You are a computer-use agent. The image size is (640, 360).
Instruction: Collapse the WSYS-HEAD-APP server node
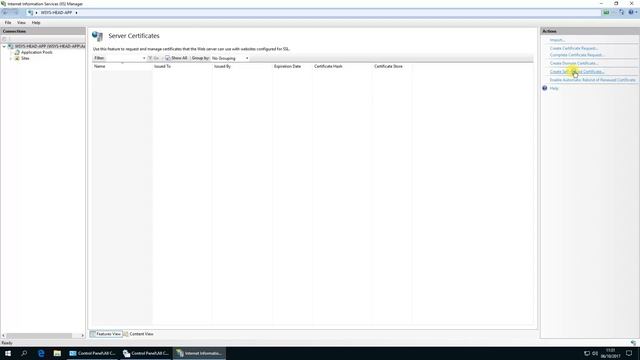coord(4,47)
